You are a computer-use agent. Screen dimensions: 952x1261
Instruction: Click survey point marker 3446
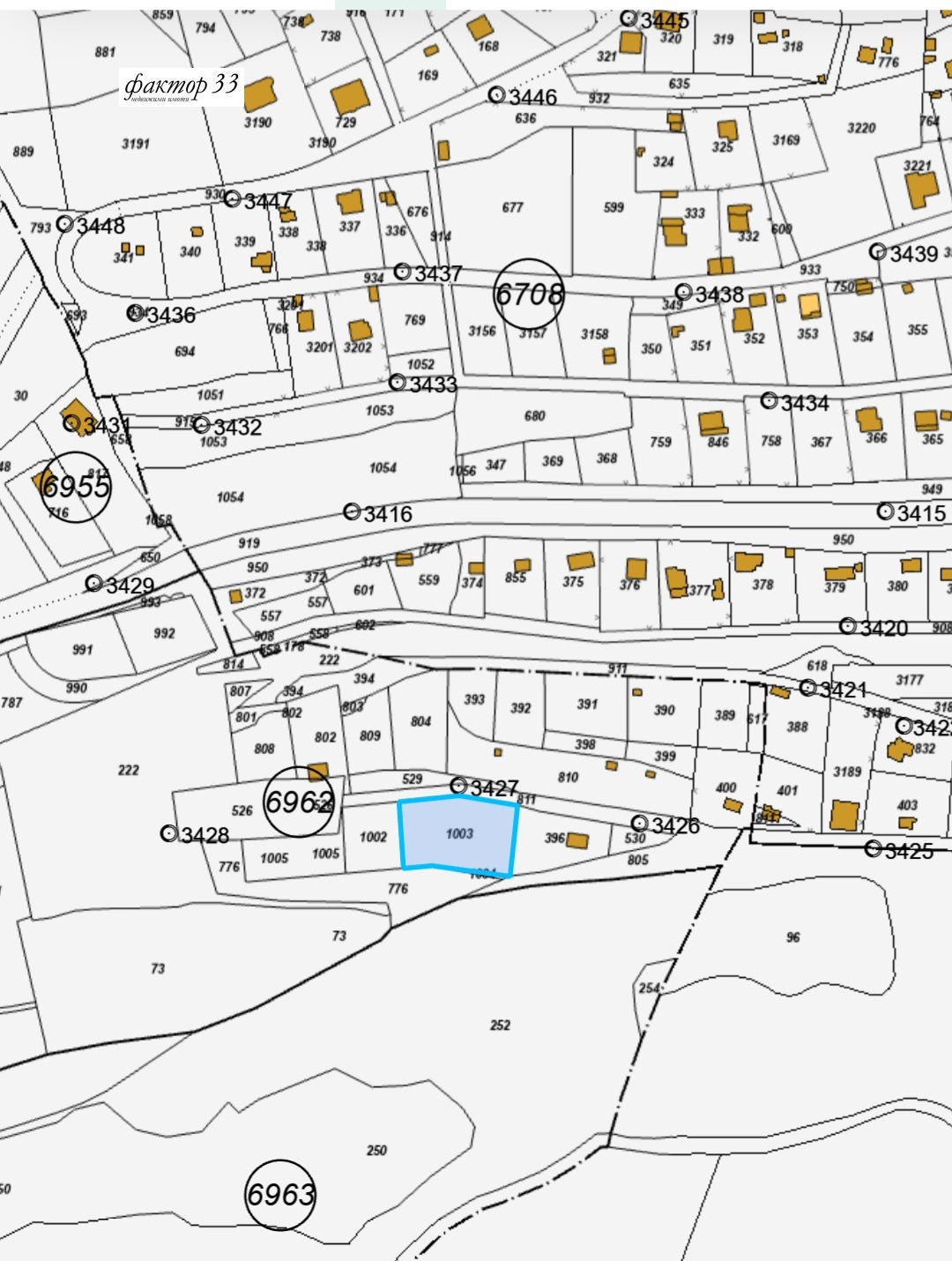[497, 94]
